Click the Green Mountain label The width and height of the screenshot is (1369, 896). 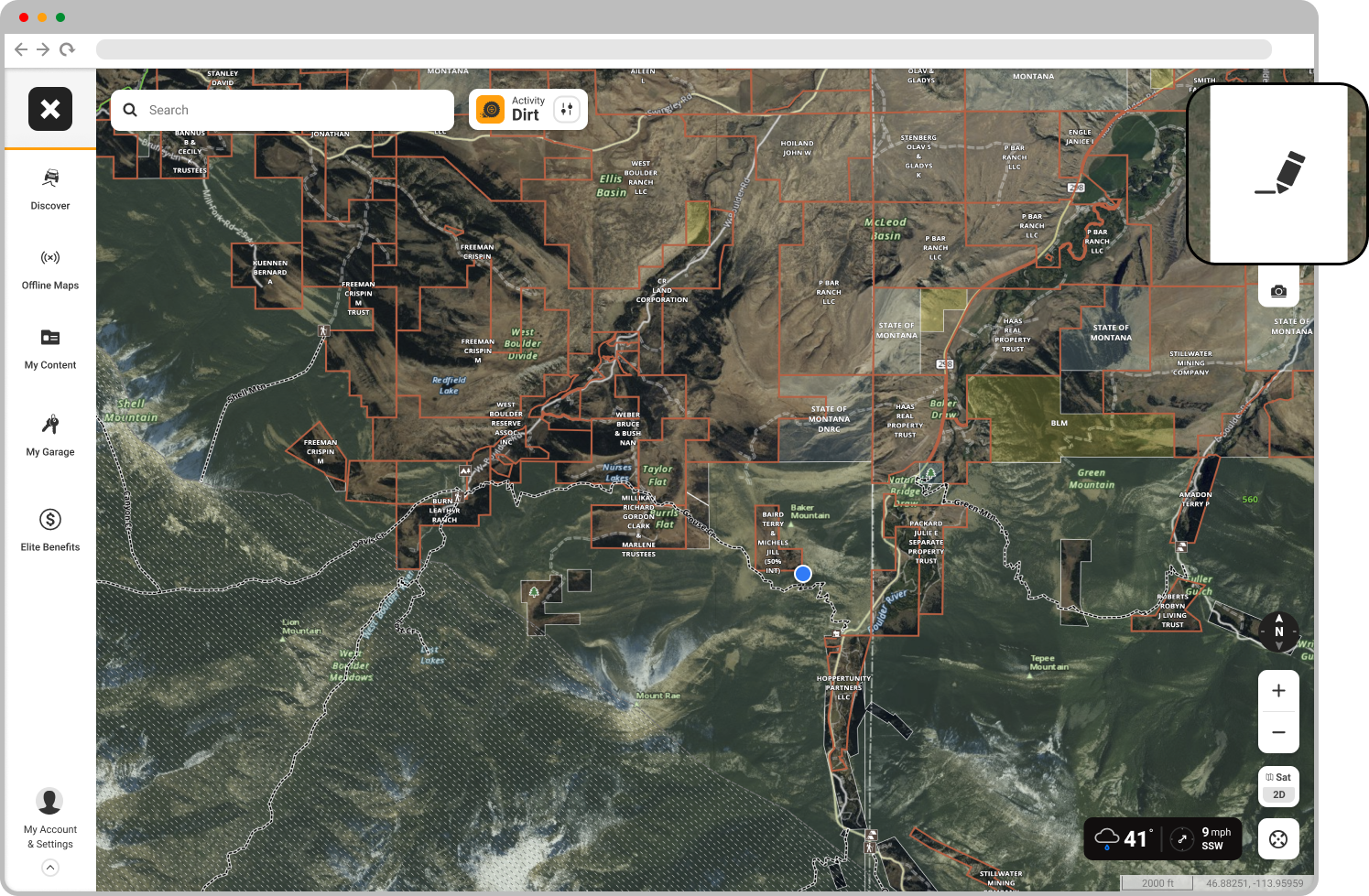coord(1092,479)
